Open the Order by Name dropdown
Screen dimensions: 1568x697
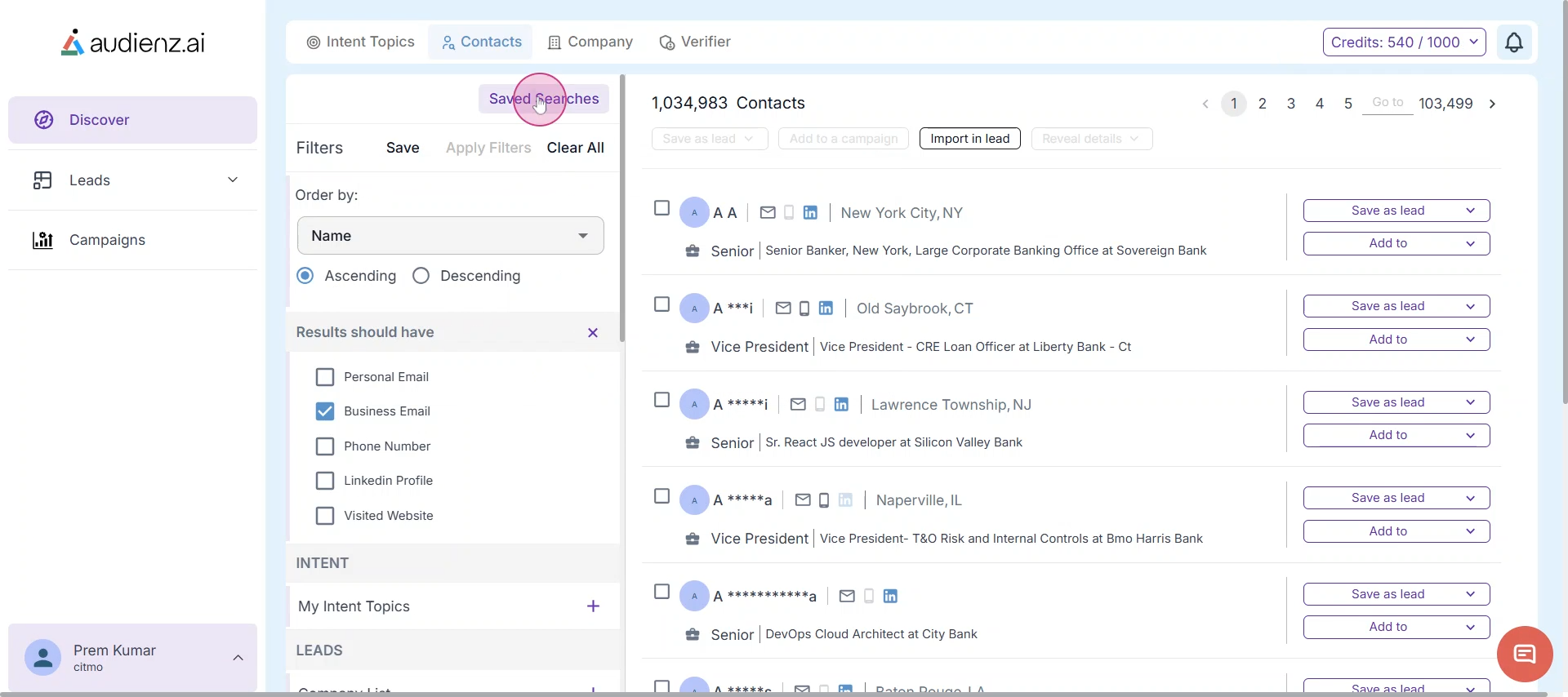pyautogui.click(x=451, y=236)
